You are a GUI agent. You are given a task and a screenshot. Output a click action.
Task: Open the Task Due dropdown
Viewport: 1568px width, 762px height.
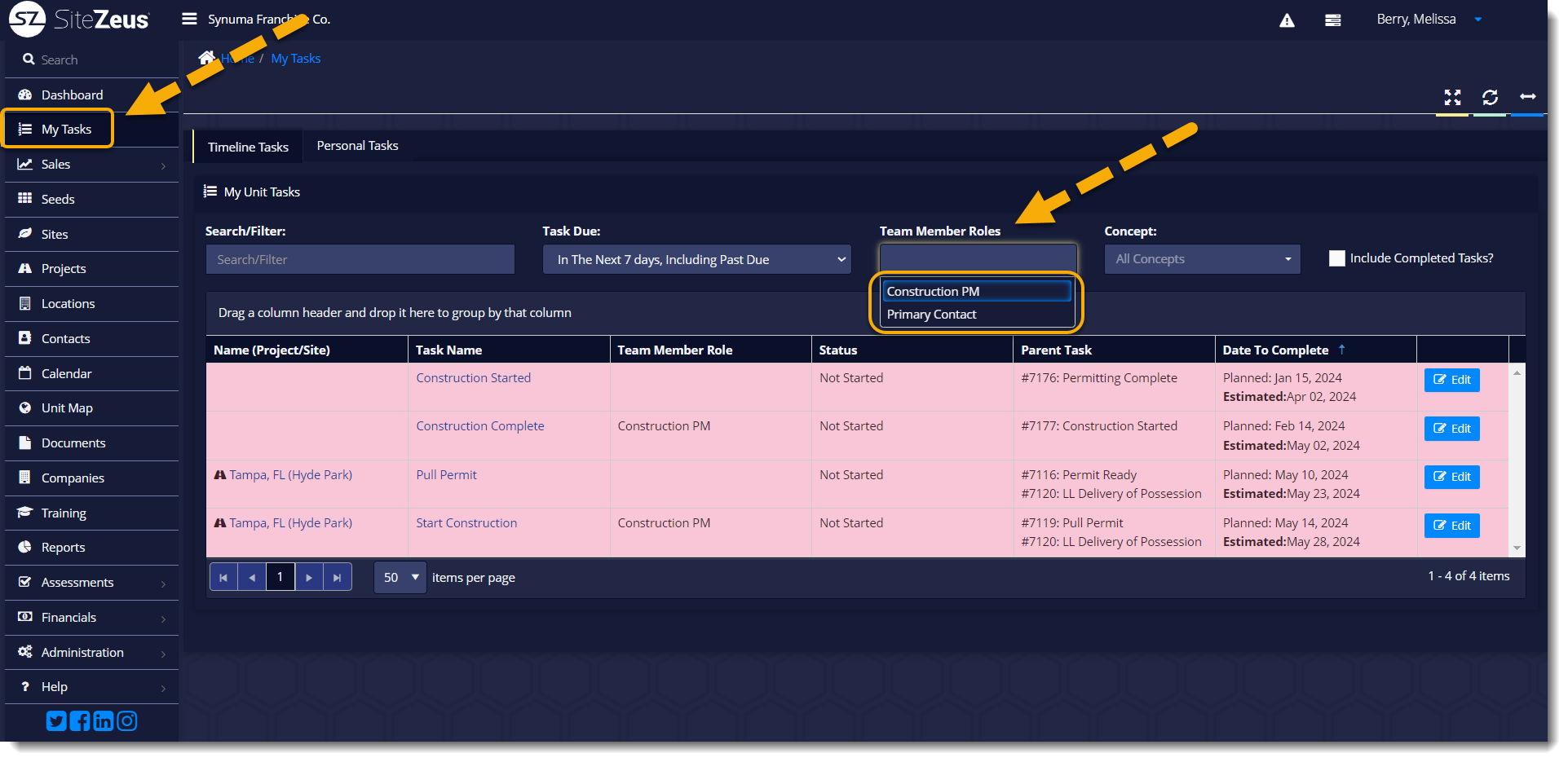[x=697, y=259]
